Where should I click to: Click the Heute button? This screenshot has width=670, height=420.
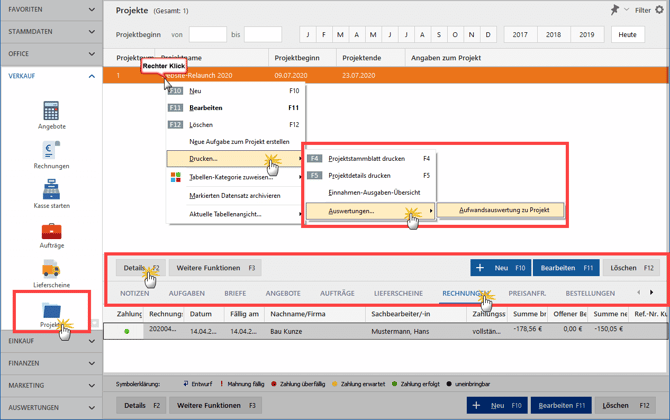coord(627,35)
